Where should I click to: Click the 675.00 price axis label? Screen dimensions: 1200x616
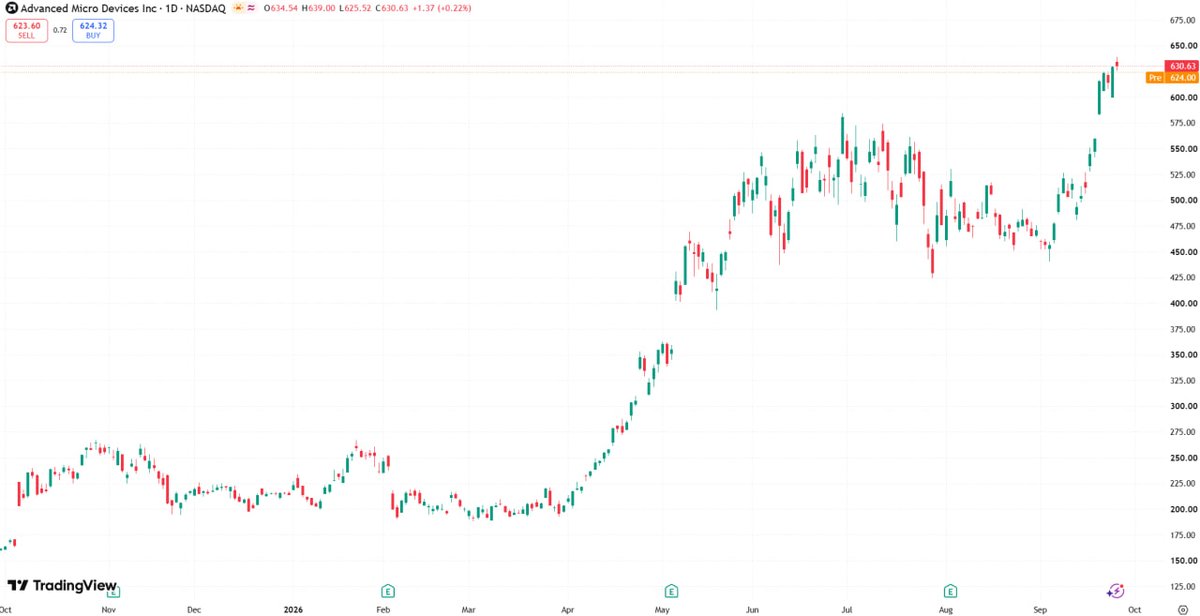point(1183,20)
